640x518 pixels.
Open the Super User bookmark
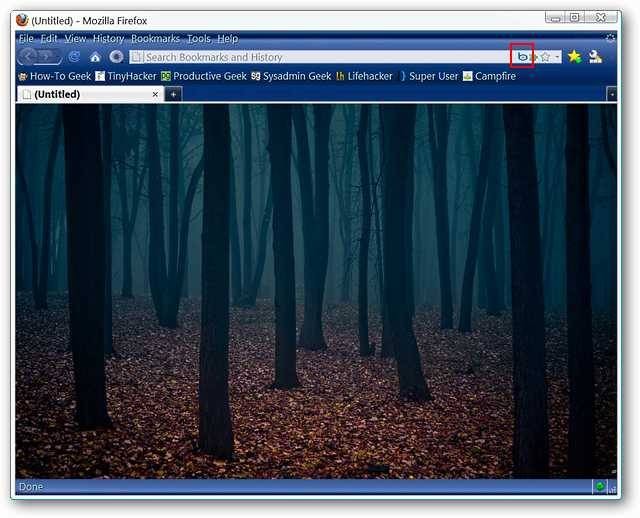[429, 76]
